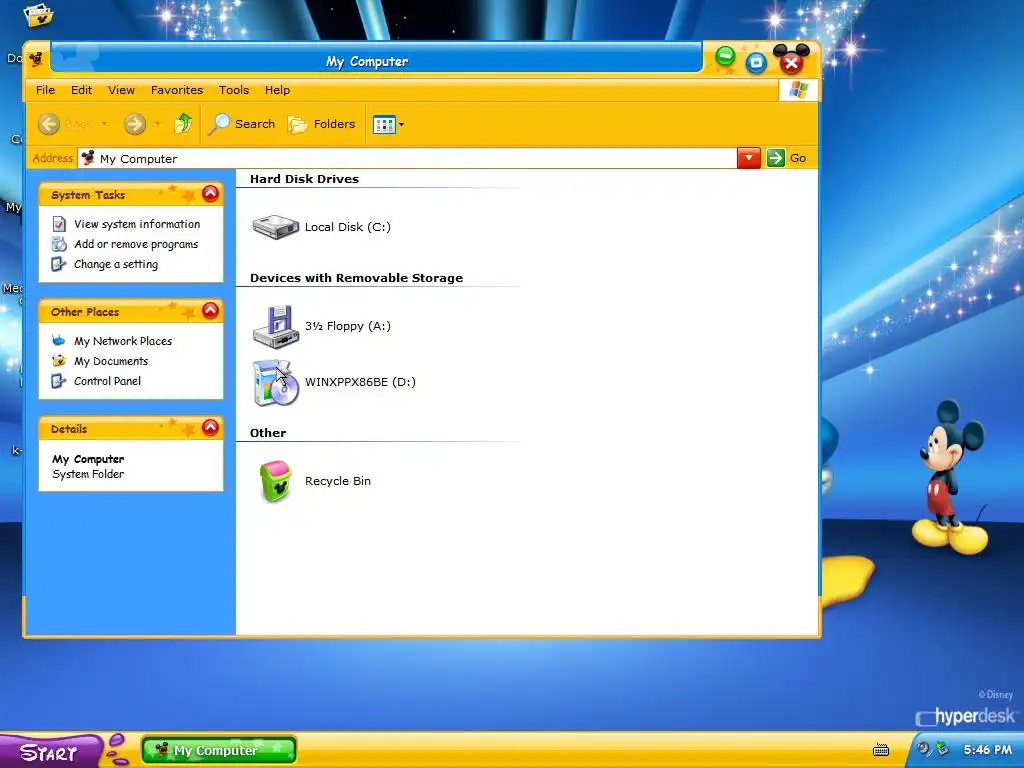Click the Mickey icon in title bar

(x=36, y=59)
